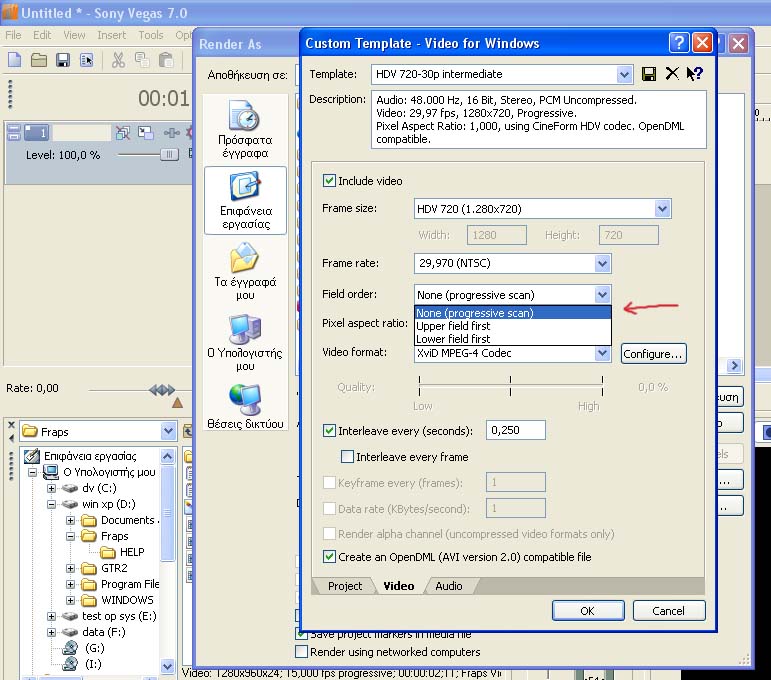The height and width of the screenshot is (680, 771).
Task: Open the File menu
Action: (x=13, y=35)
